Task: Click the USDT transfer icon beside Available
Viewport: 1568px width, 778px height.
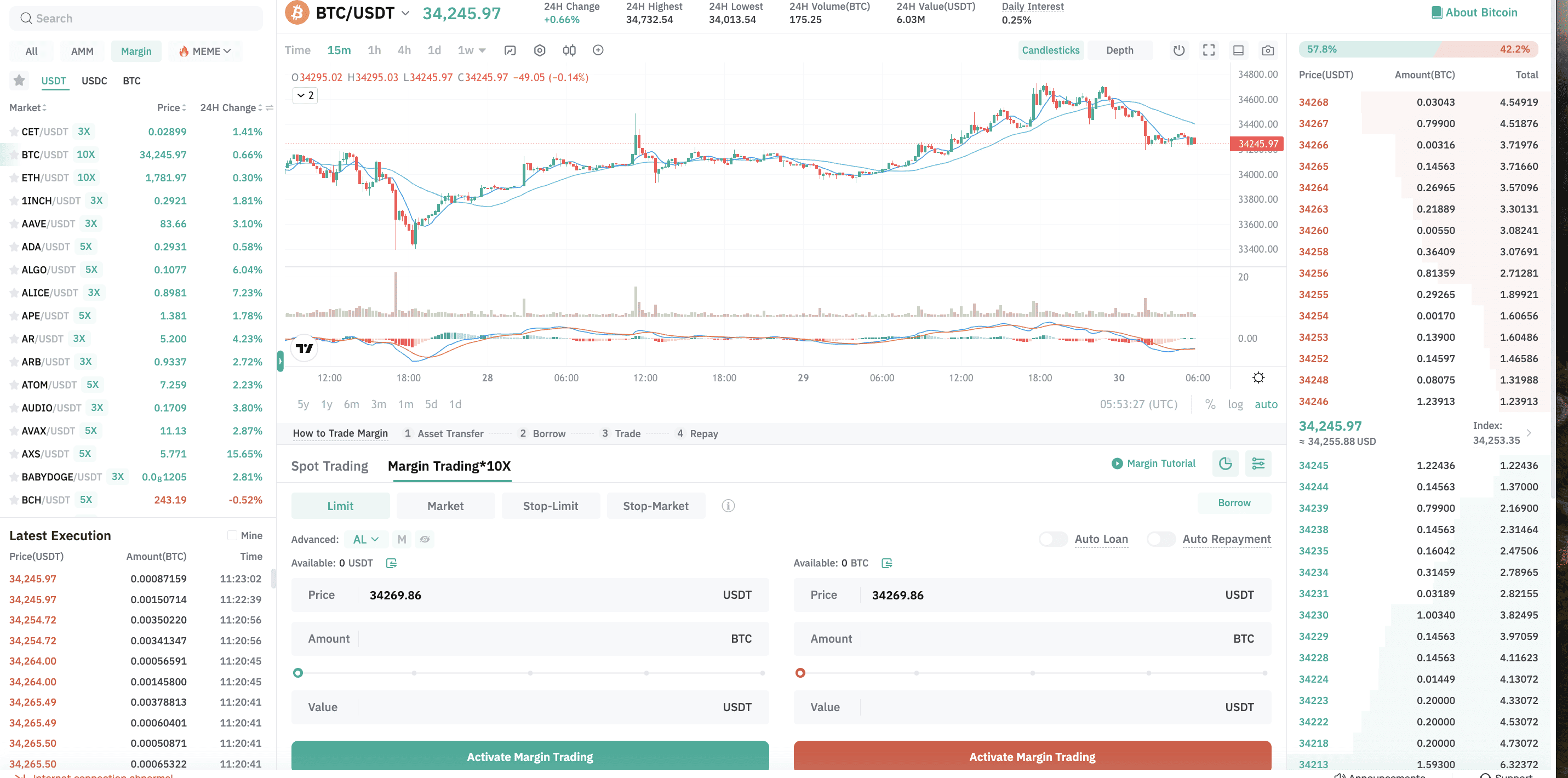Action: point(391,563)
